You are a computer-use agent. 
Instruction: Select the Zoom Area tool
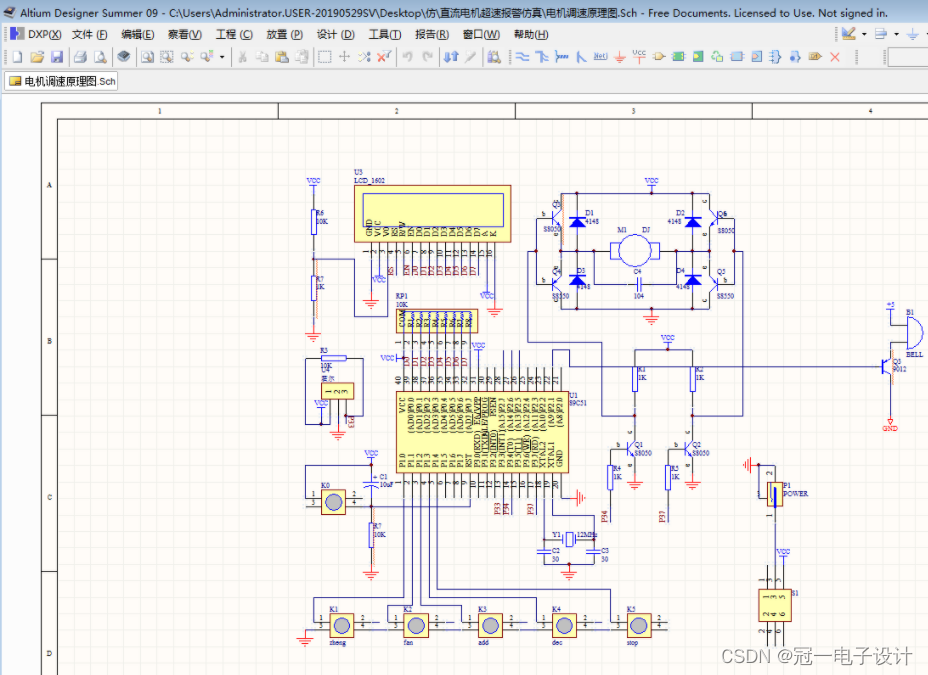167,57
